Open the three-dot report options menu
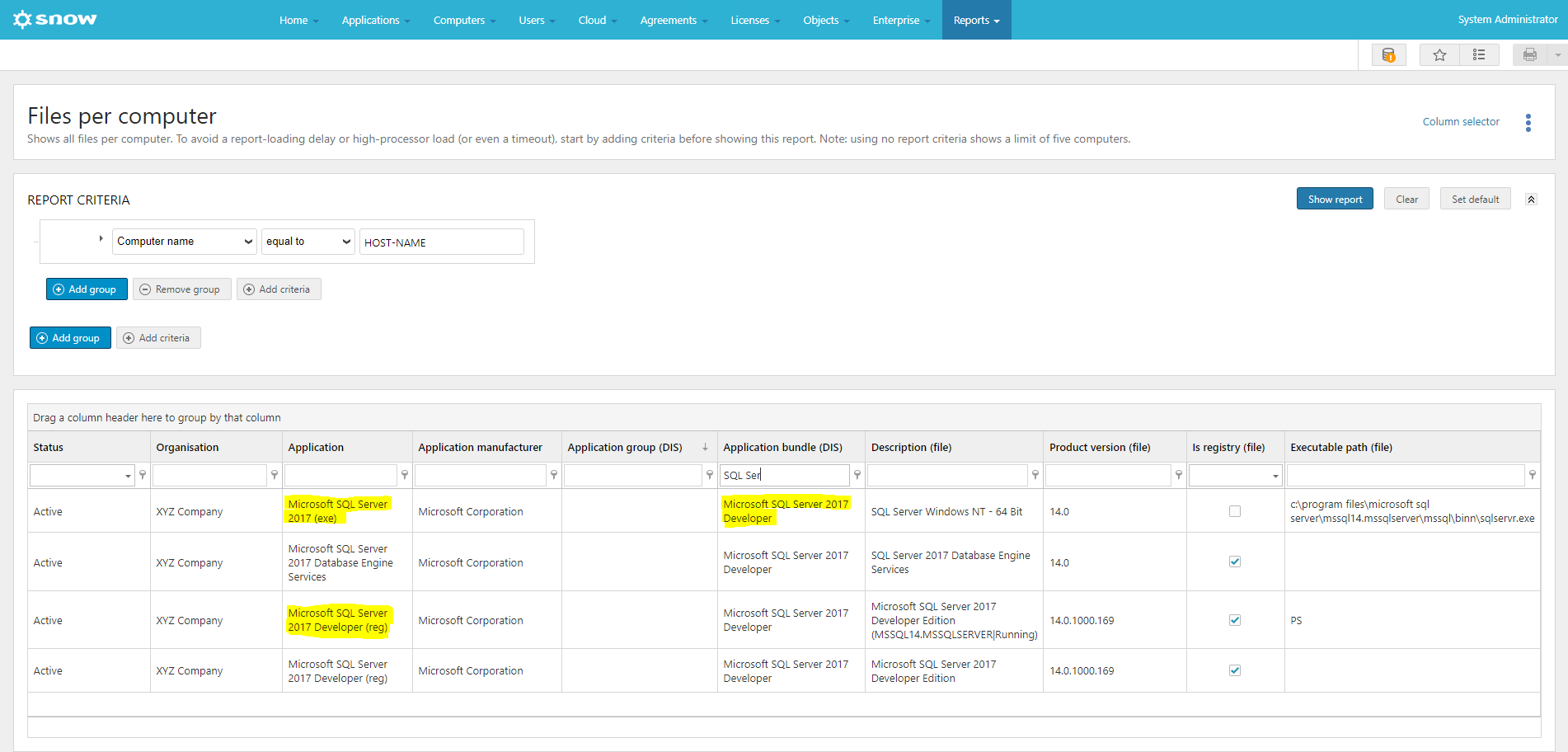 coord(1528,123)
